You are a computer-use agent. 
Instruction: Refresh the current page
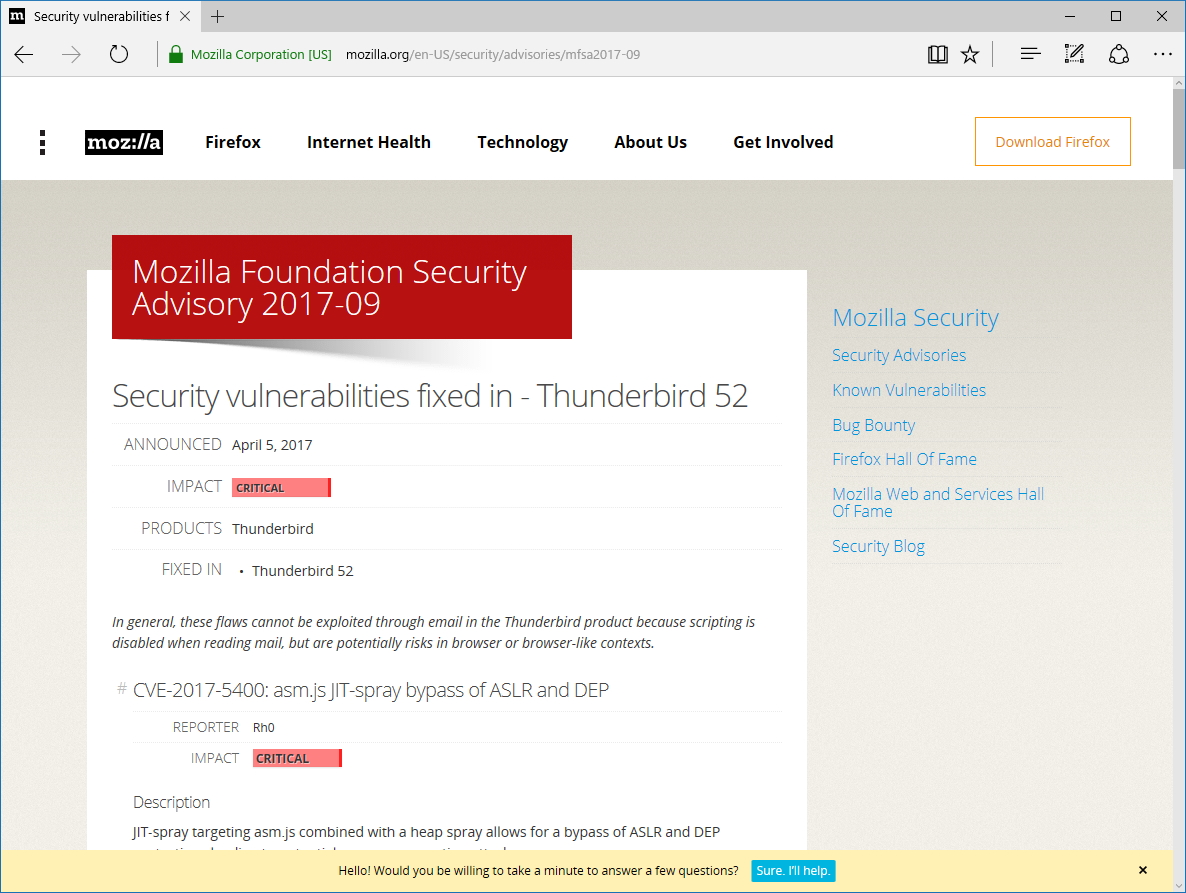(118, 54)
